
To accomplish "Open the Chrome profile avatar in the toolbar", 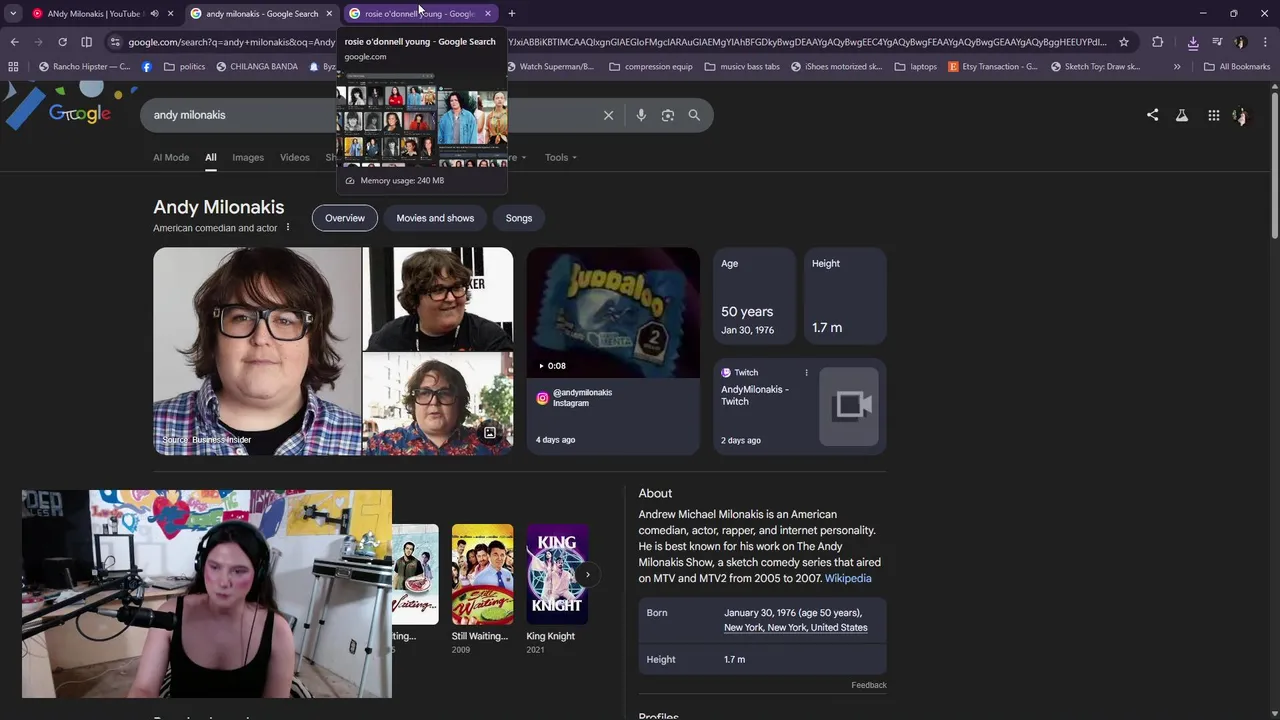I will point(1241,42).
